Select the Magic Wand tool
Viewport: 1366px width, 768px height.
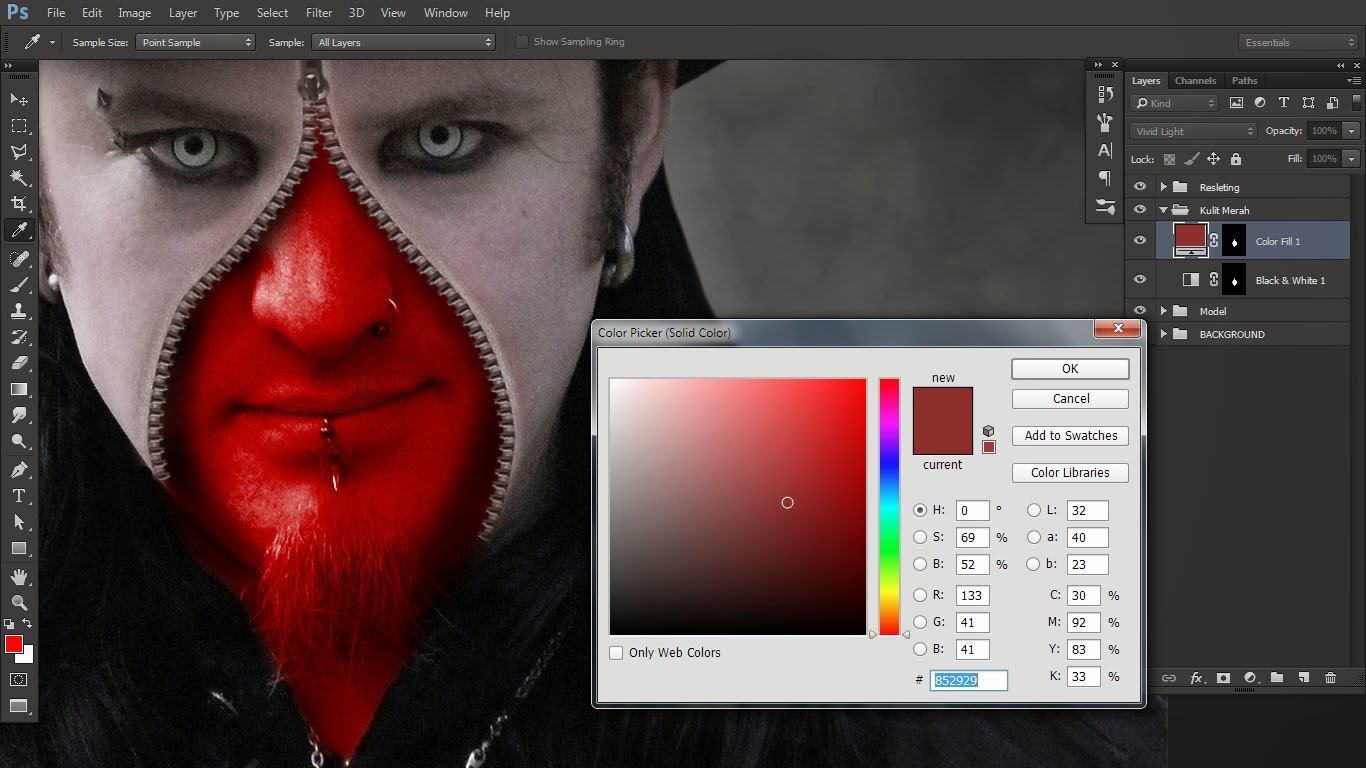[x=19, y=178]
